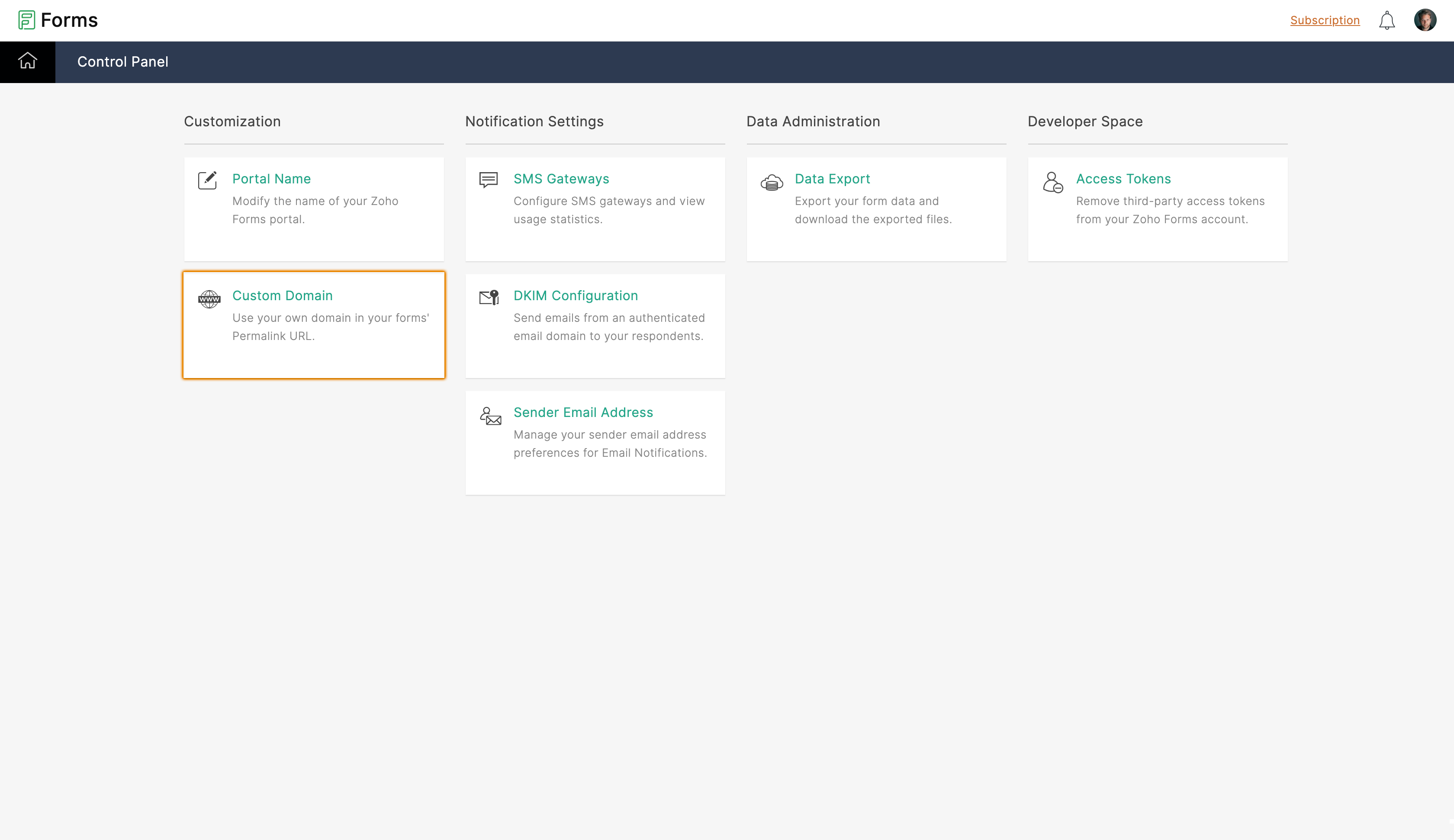Click the Sender Email Address person-envelope icon
1454x840 pixels.
click(x=490, y=416)
